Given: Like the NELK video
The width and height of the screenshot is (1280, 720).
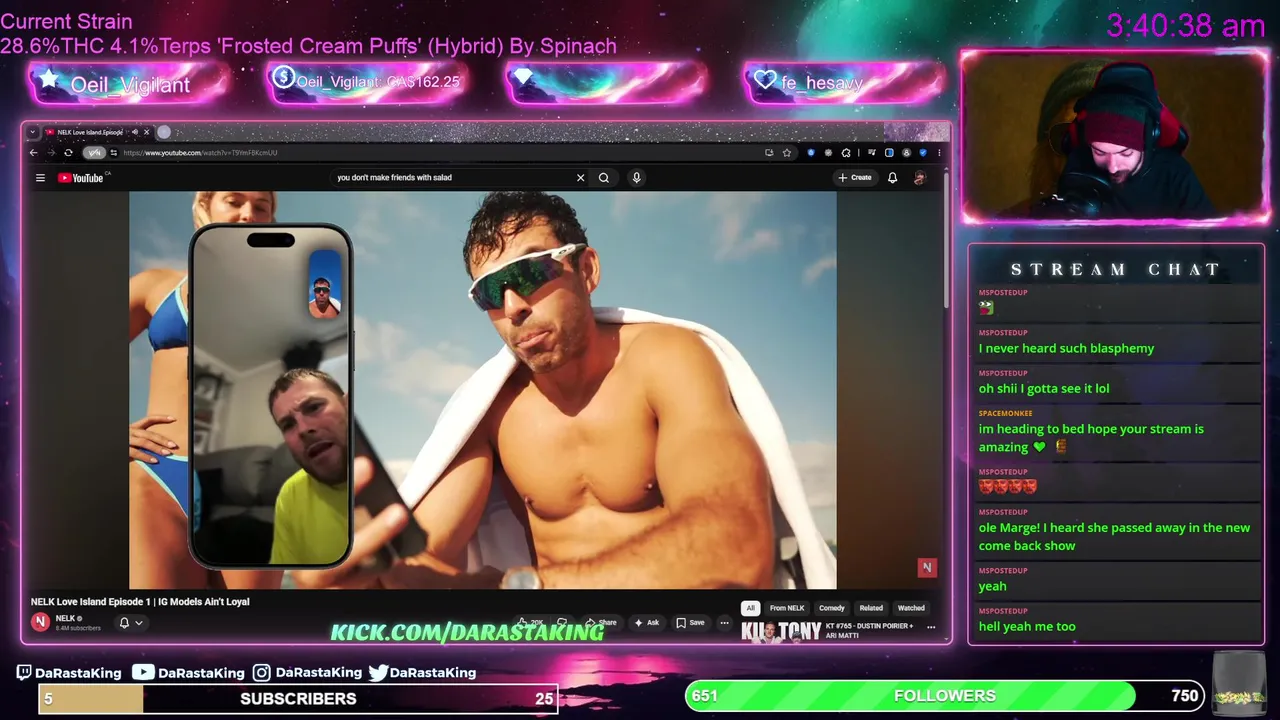Looking at the screenshot, I should 531,622.
